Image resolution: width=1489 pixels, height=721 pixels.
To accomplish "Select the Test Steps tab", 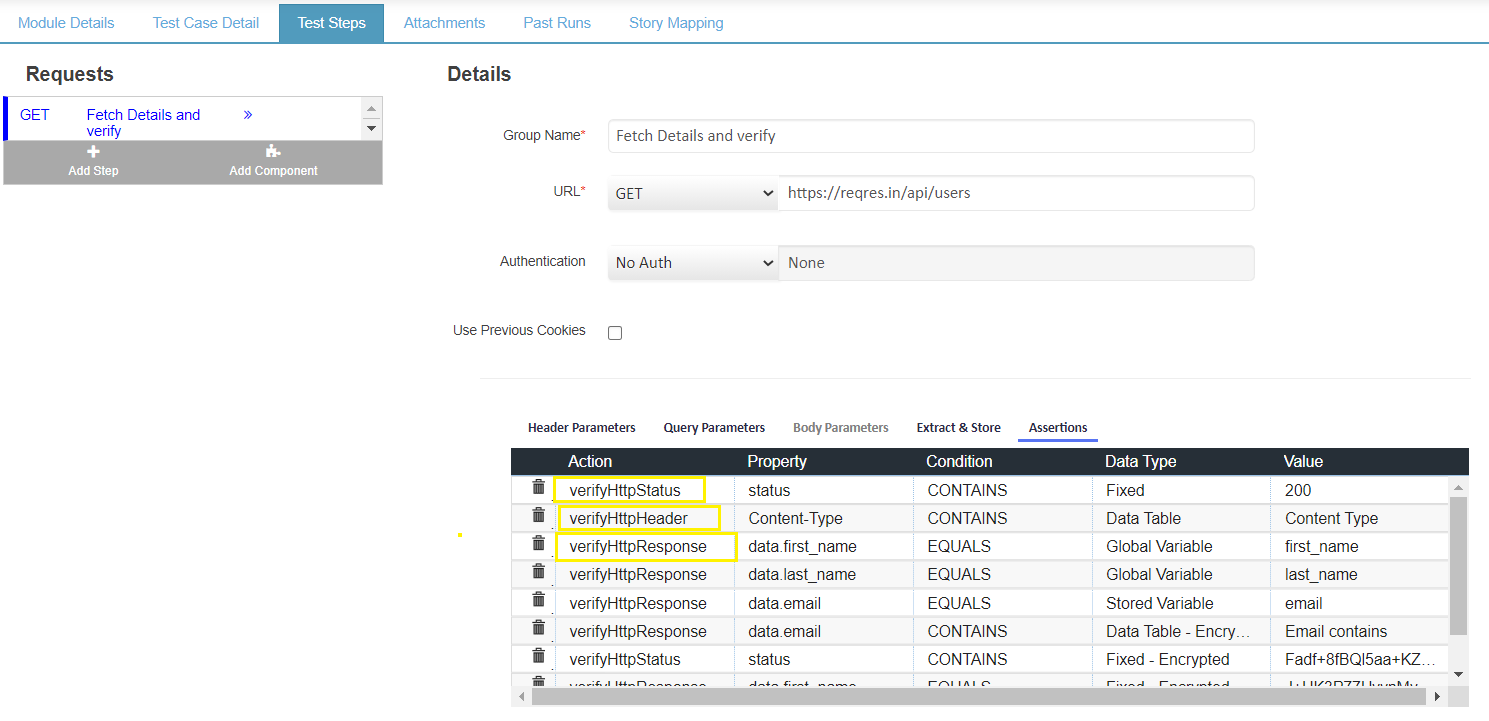I will pos(331,23).
